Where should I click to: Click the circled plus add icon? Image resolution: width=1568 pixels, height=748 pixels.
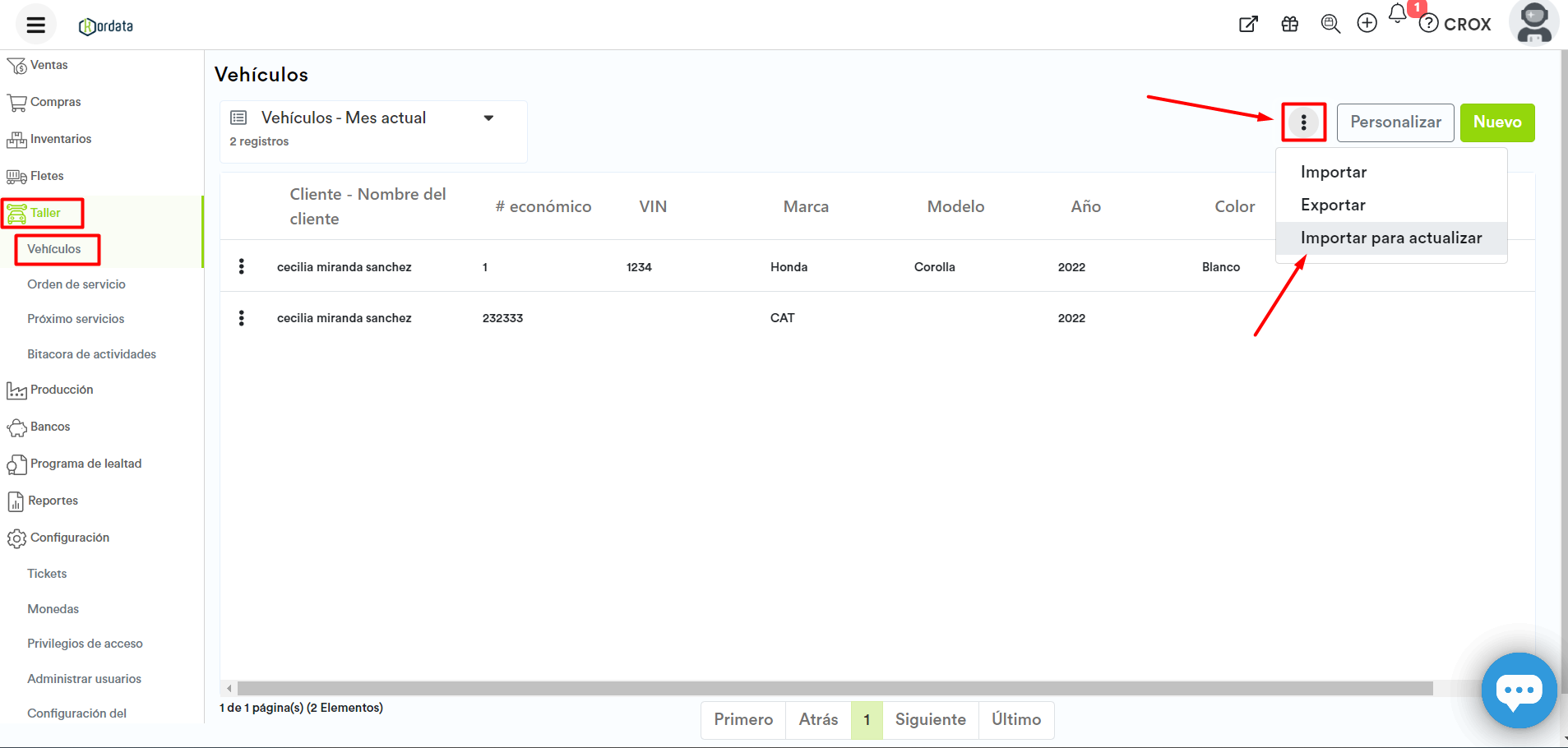pos(1367,23)
